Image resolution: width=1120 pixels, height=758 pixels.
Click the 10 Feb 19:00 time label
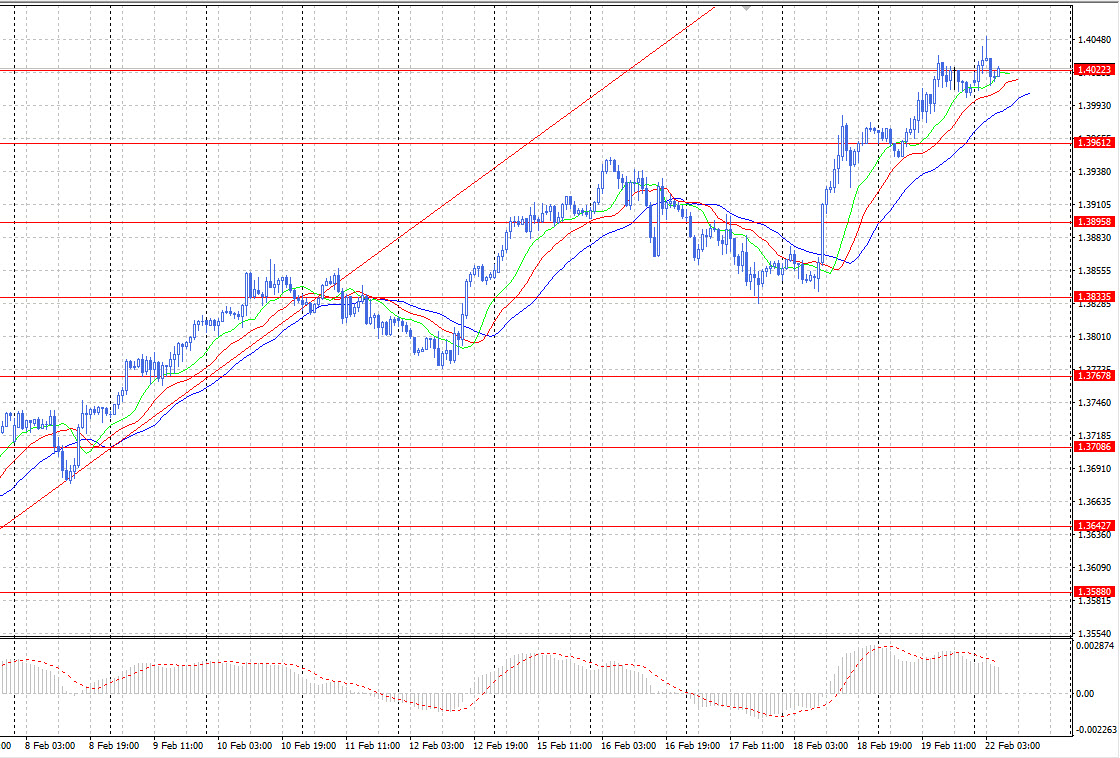[309, 746]
